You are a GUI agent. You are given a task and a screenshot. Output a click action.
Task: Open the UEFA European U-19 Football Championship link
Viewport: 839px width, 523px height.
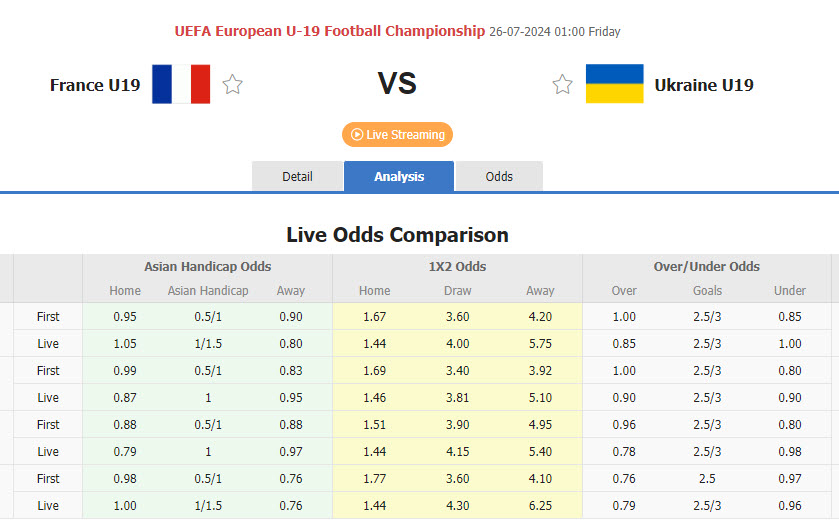coord(329,31)
